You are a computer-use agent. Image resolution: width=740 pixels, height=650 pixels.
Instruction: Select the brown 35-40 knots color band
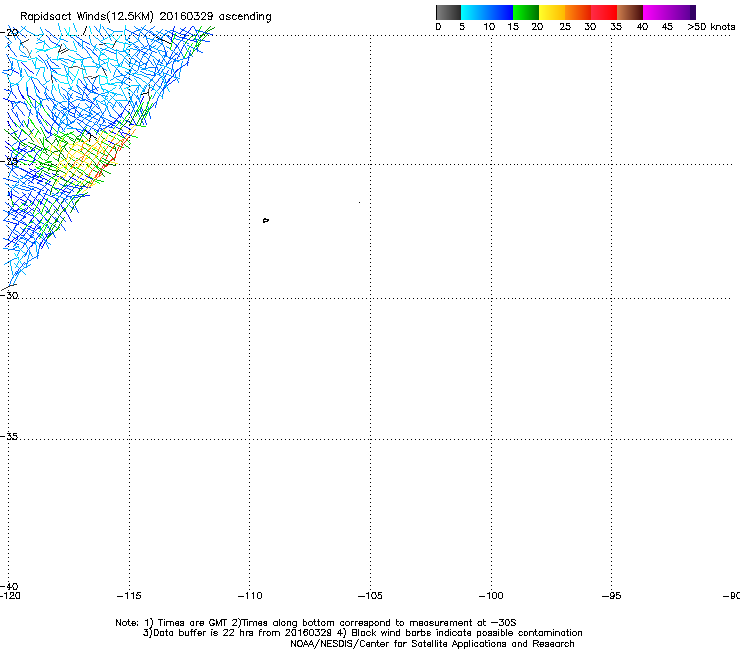point(630,12)
